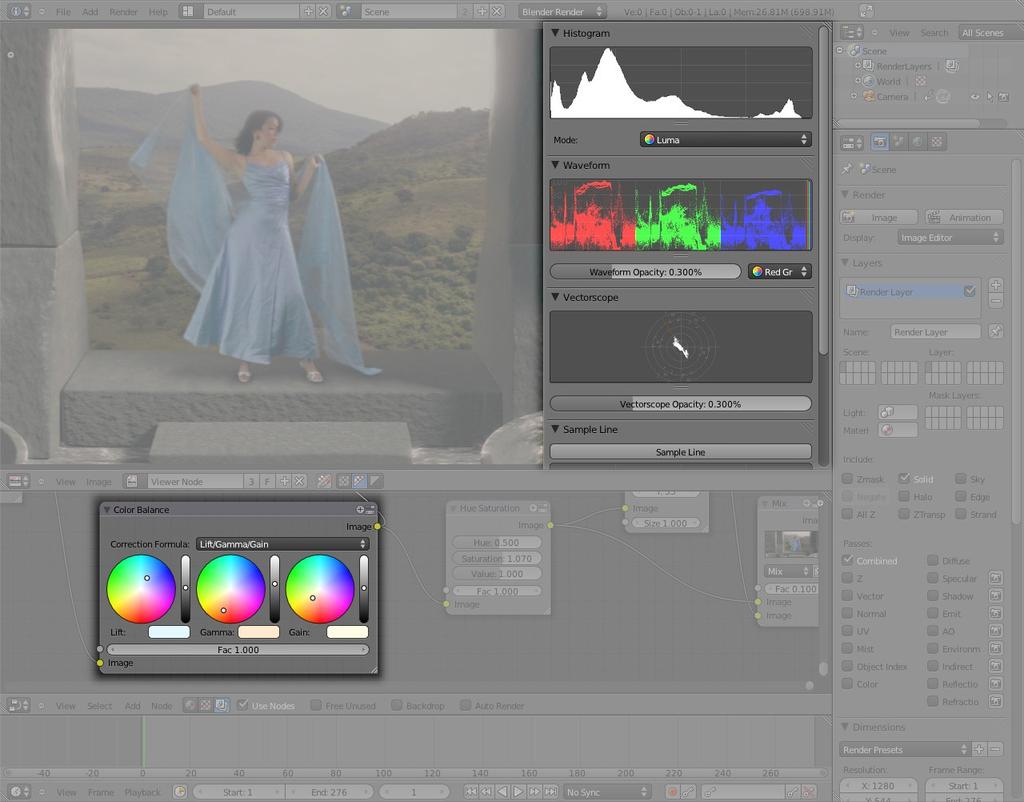1024x802 pixels.
Task: Adjust the Waveform Opacity slider
Action: [645, 272]
